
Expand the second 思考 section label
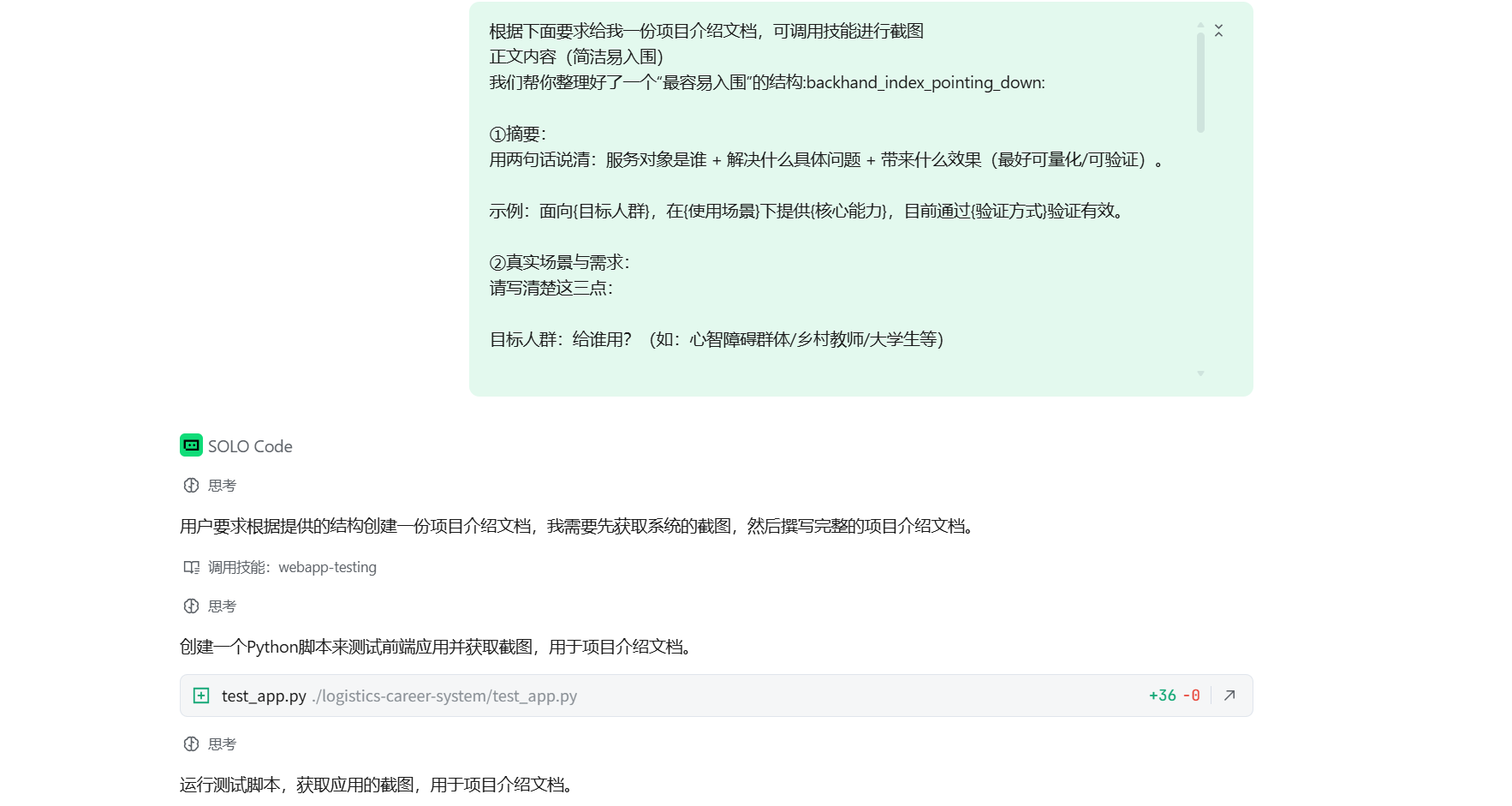click(x=222, y=606)
